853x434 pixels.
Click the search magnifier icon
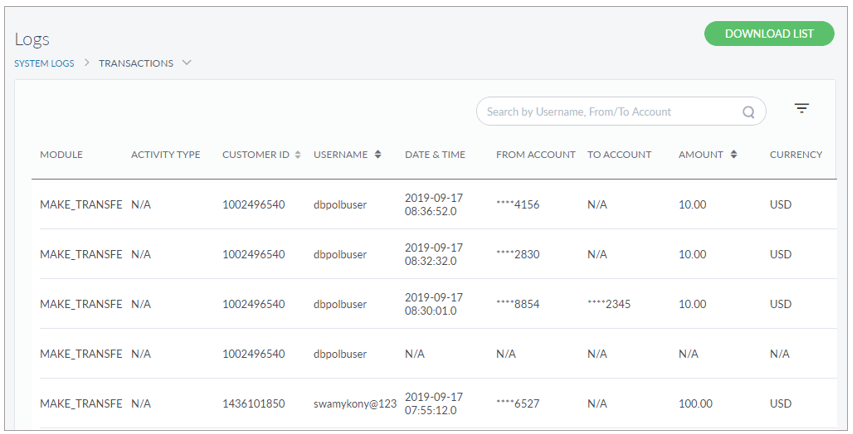(x=748, y=112)
